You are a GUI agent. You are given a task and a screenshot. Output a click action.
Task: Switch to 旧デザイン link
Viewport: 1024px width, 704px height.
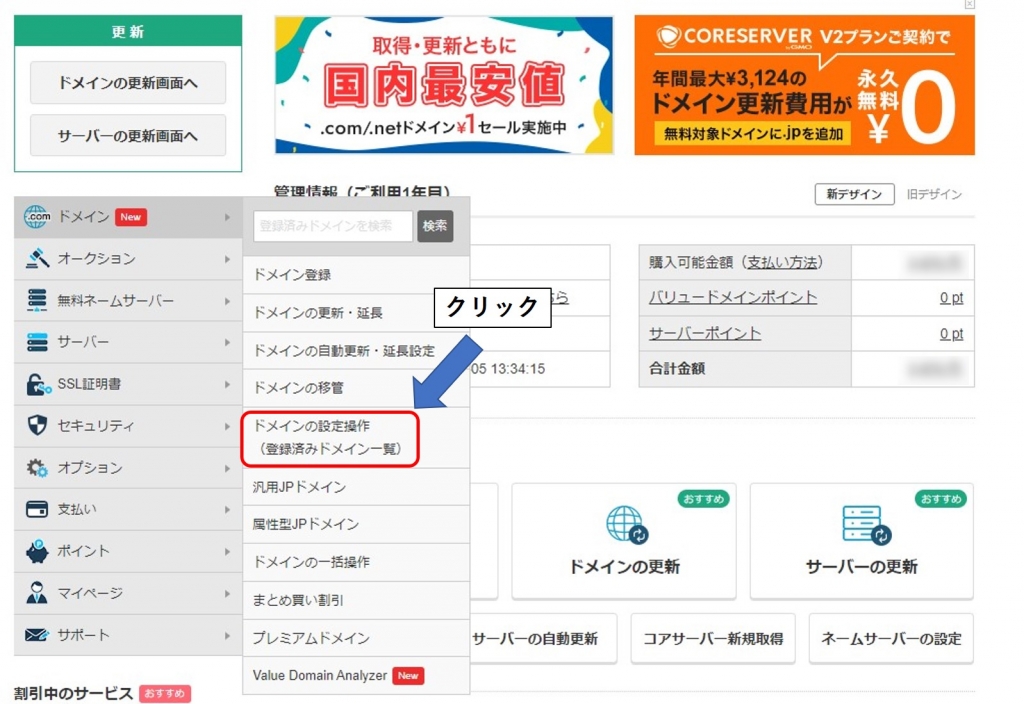(x=934, y=194)
